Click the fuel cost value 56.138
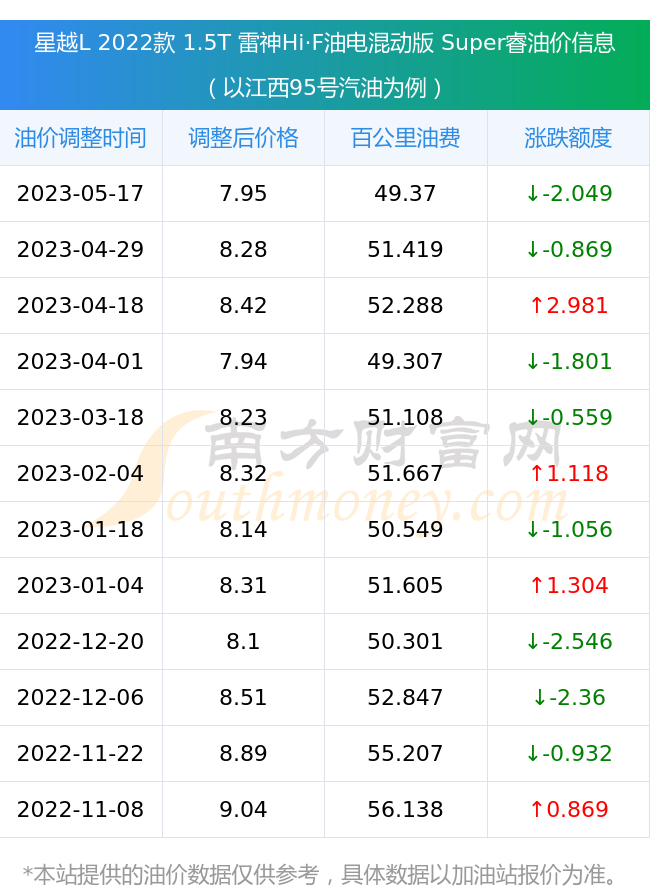The image size is (650, 891). (x=405, y=809)
